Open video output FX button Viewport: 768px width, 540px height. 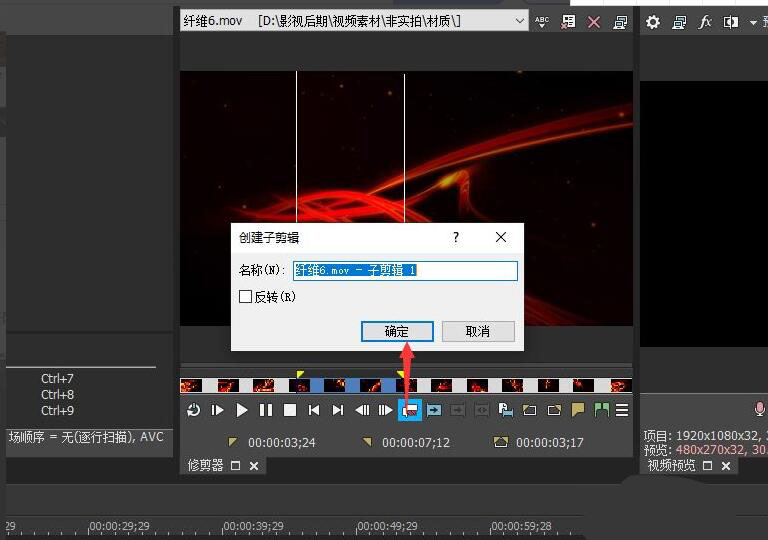tap(705, 21)
